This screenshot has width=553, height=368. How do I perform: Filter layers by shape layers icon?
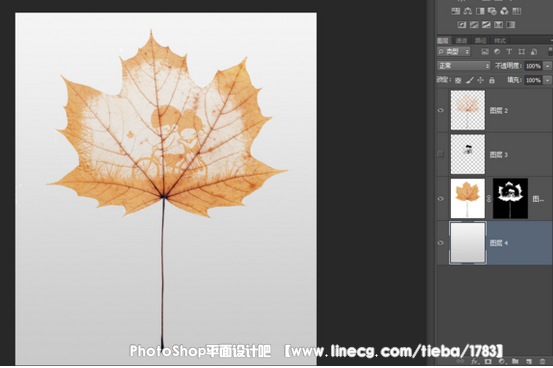coord(521,52)
